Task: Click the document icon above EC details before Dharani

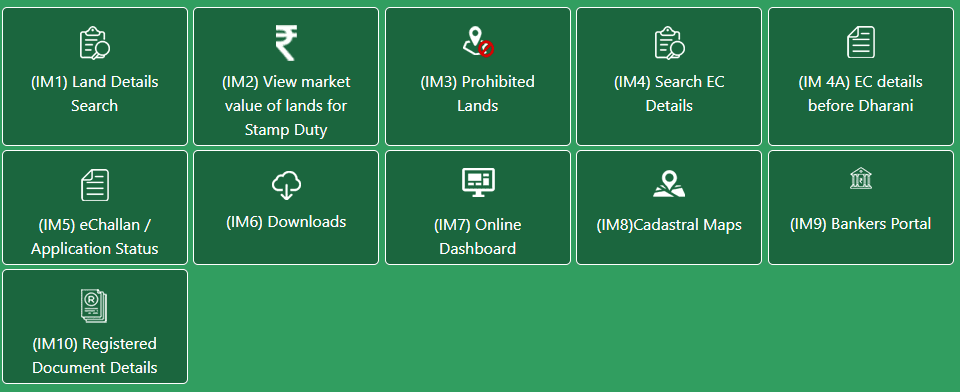Action: click(x=861, y=43)
